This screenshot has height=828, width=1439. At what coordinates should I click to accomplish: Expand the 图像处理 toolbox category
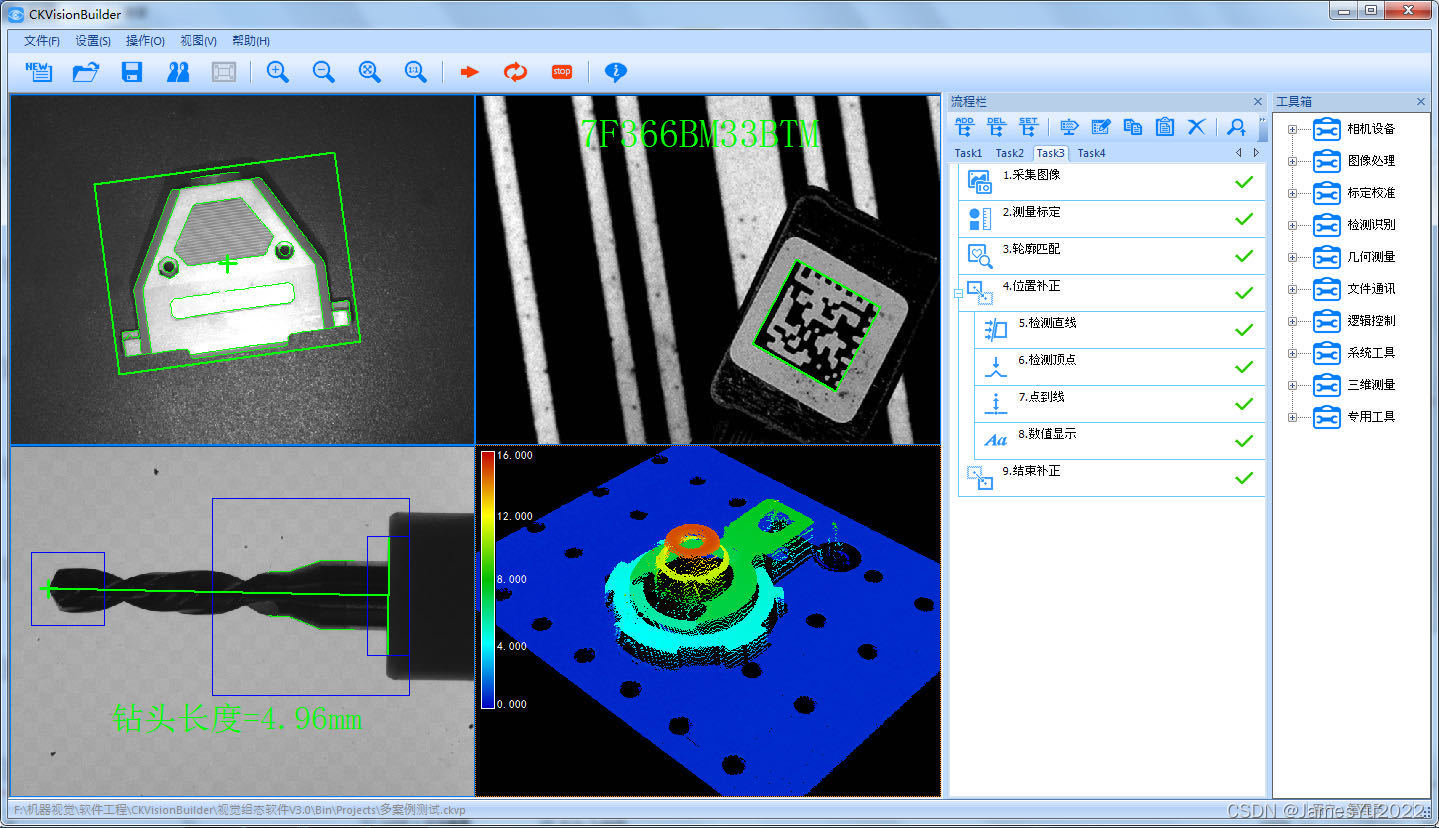click(1292, 161)
